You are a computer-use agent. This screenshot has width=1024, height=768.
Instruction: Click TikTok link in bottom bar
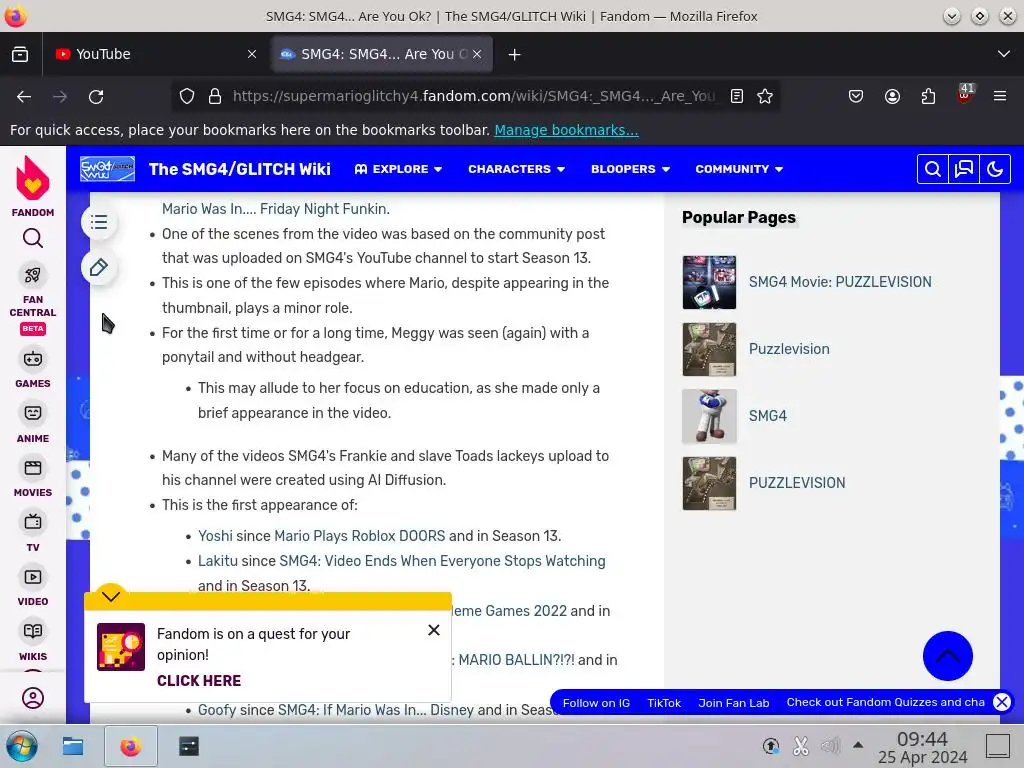point(664,703)
